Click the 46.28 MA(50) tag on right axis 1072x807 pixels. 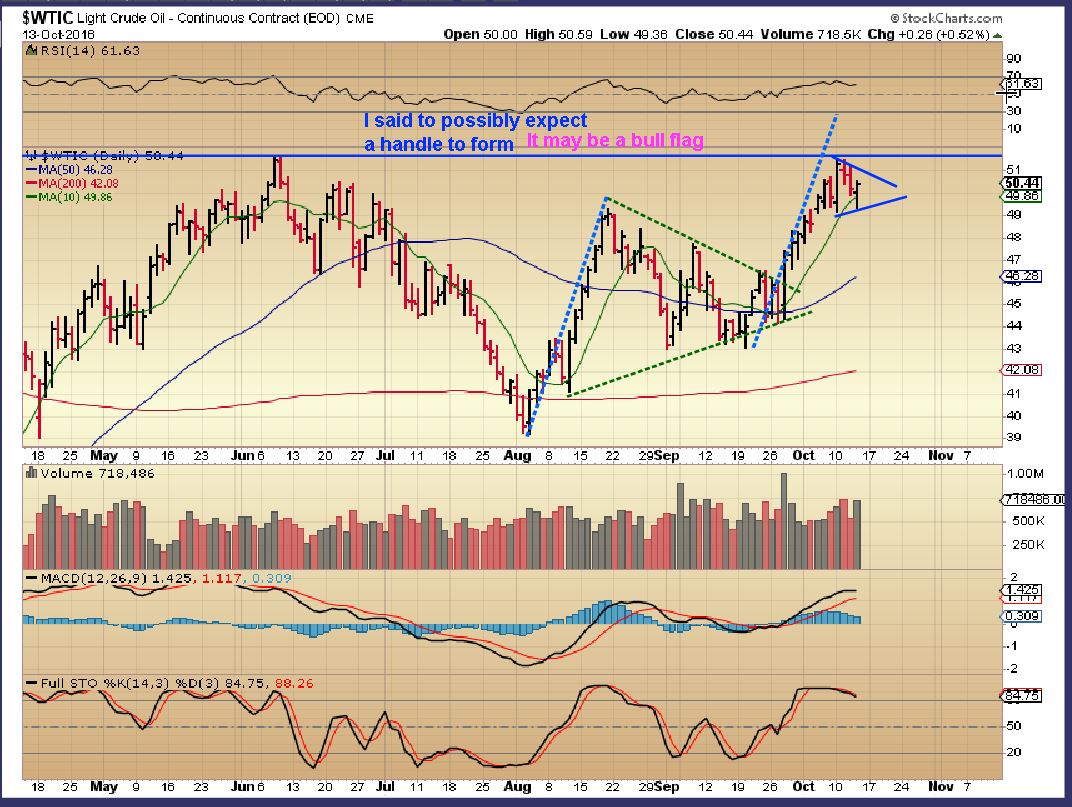pyautogui.click(x=1022, y=276)
